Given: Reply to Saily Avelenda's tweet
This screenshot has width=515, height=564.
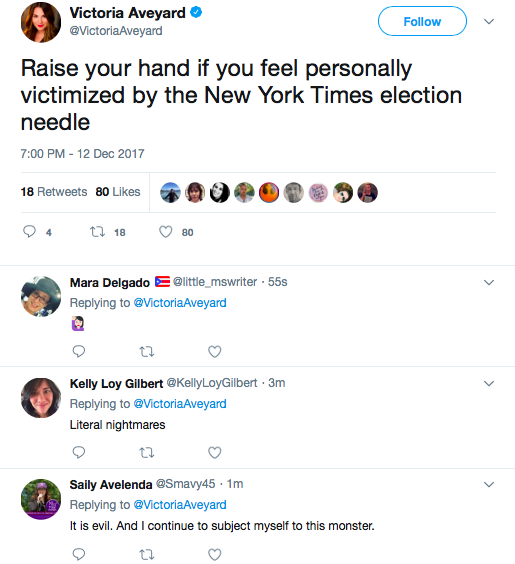Looking at the screenshot, I should [78, 554].
